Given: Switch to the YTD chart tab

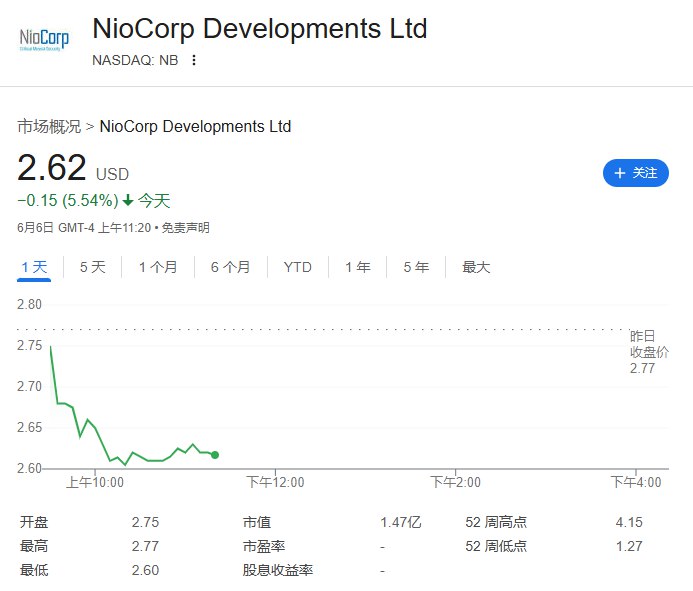Looking at the screenshot, I should click(297, 267).
